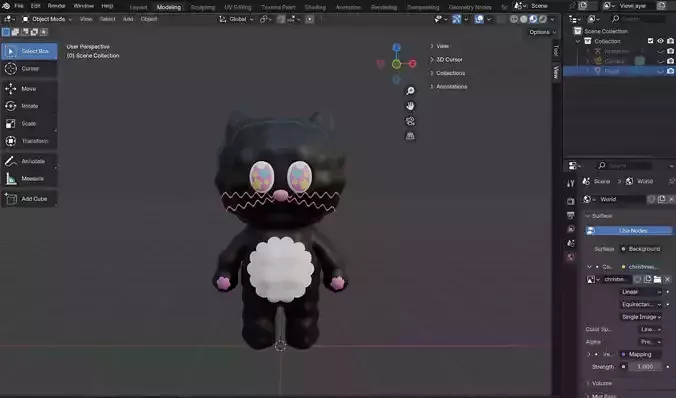Open image file folder icon for texture

click(657, 279)
